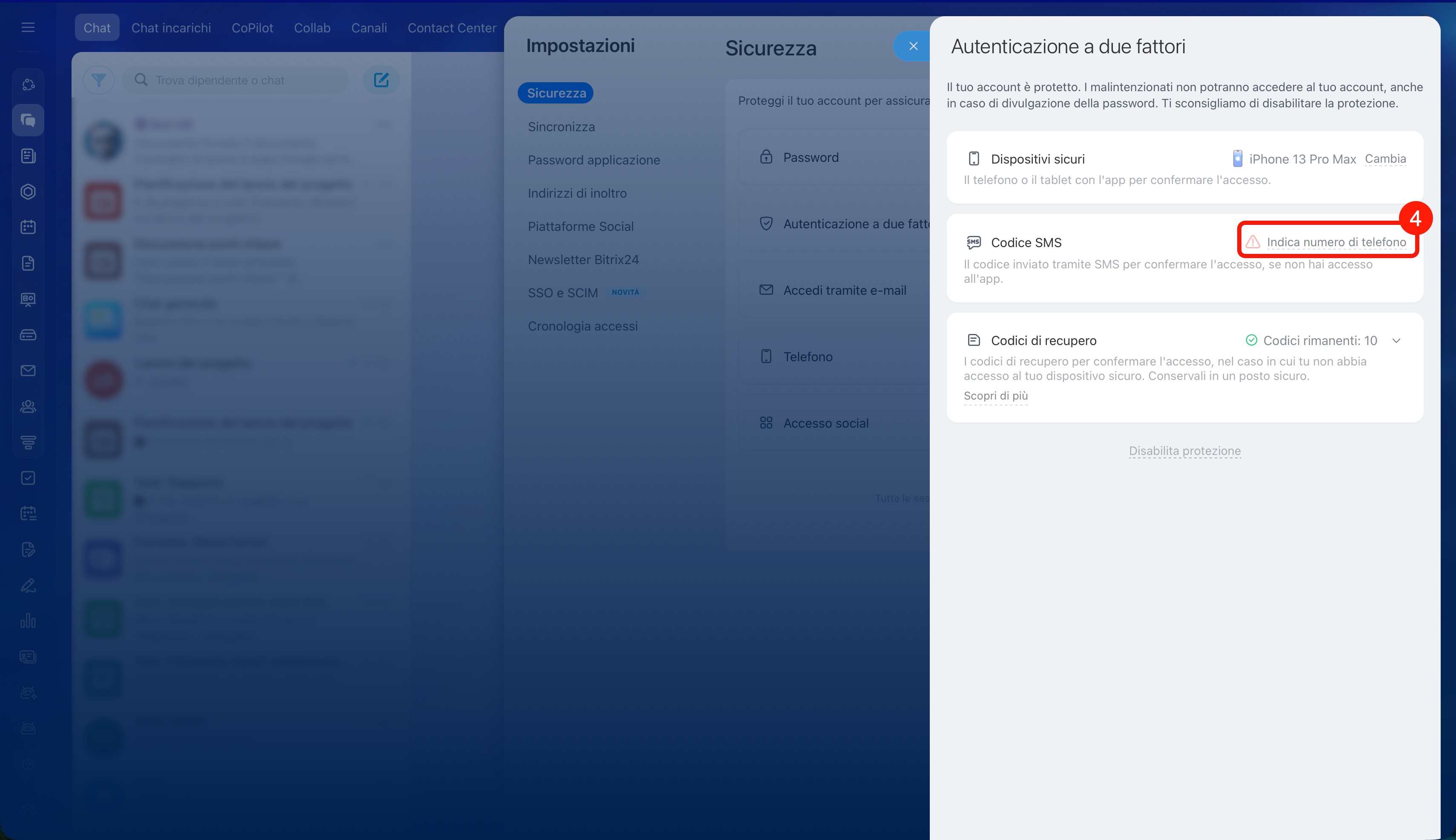1456x840 pixels.
Task: Open the analytics bar chart sidebar icon
Action: (x=28, y=621)
